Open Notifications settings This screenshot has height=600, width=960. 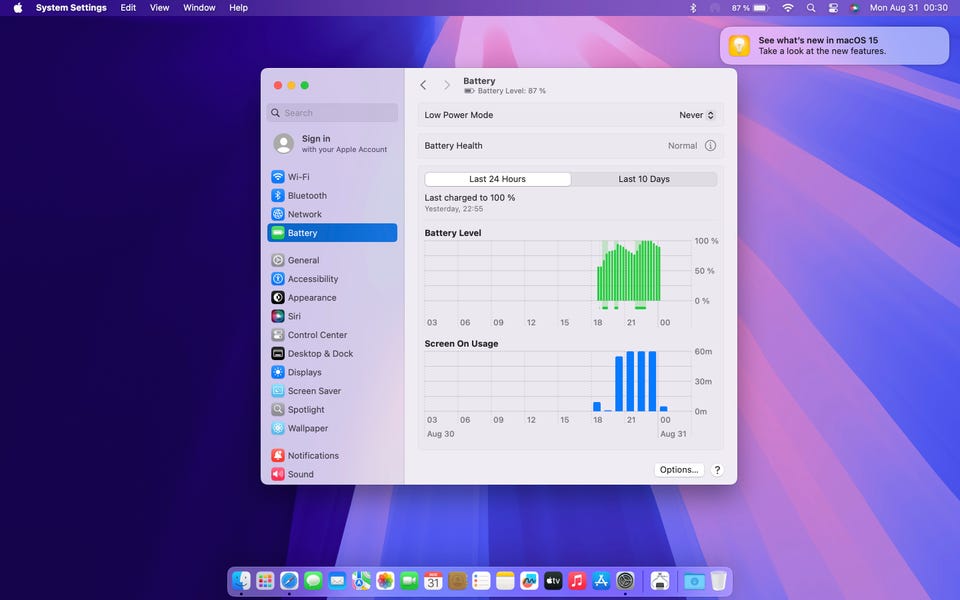tap(332, 456)
